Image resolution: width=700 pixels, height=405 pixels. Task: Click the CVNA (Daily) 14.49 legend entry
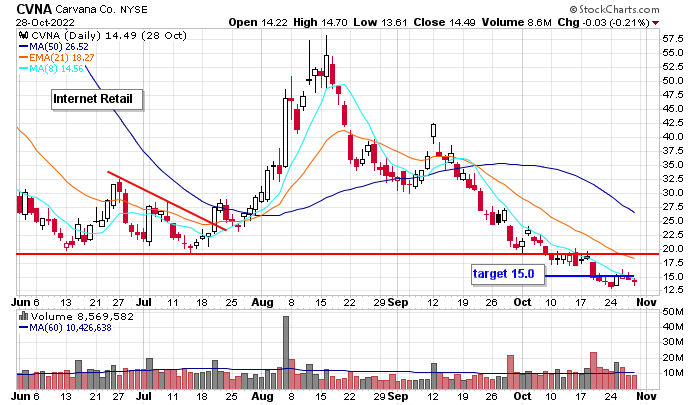(x=108, y=35)
